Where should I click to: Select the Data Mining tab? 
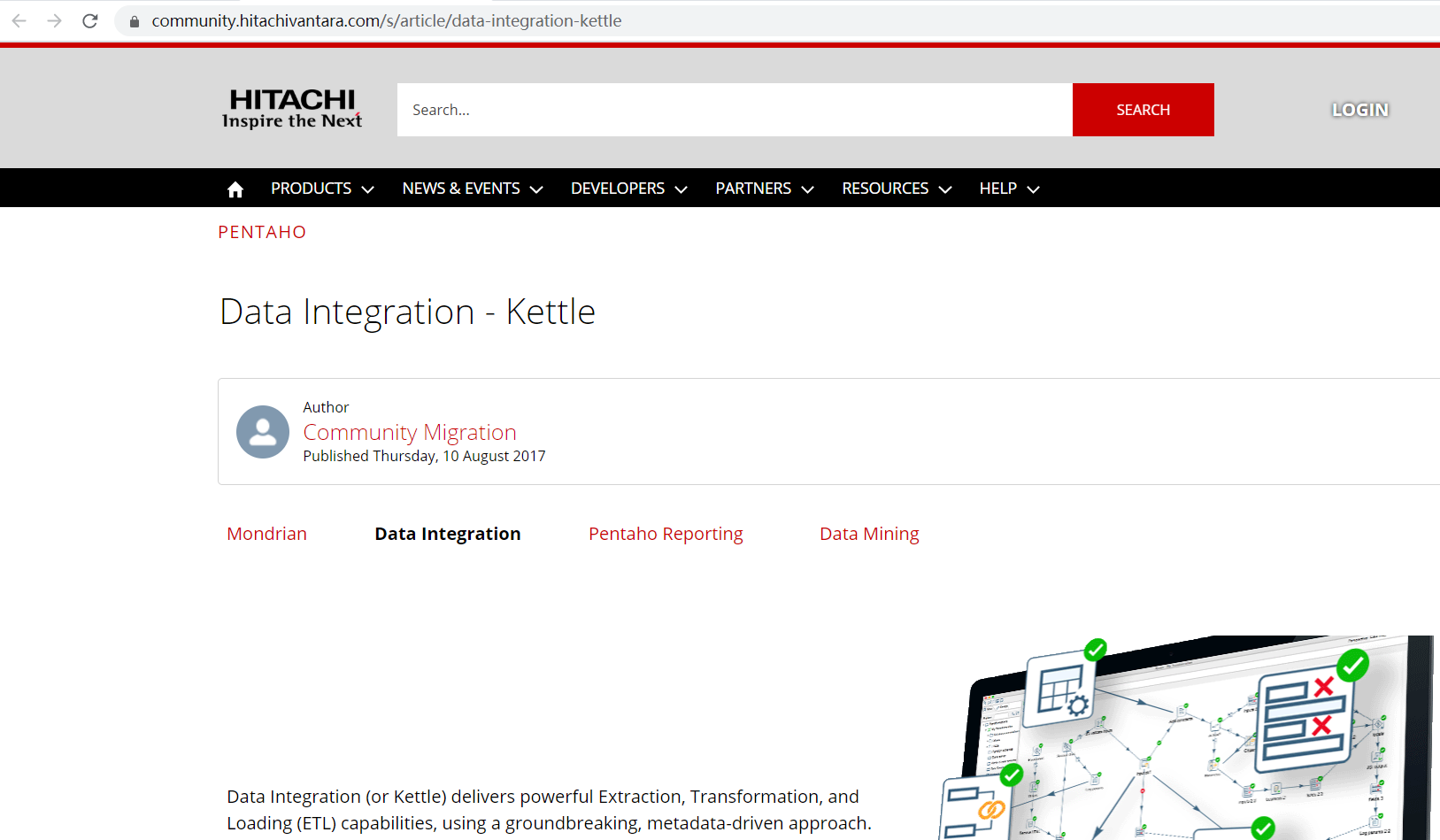869,533
